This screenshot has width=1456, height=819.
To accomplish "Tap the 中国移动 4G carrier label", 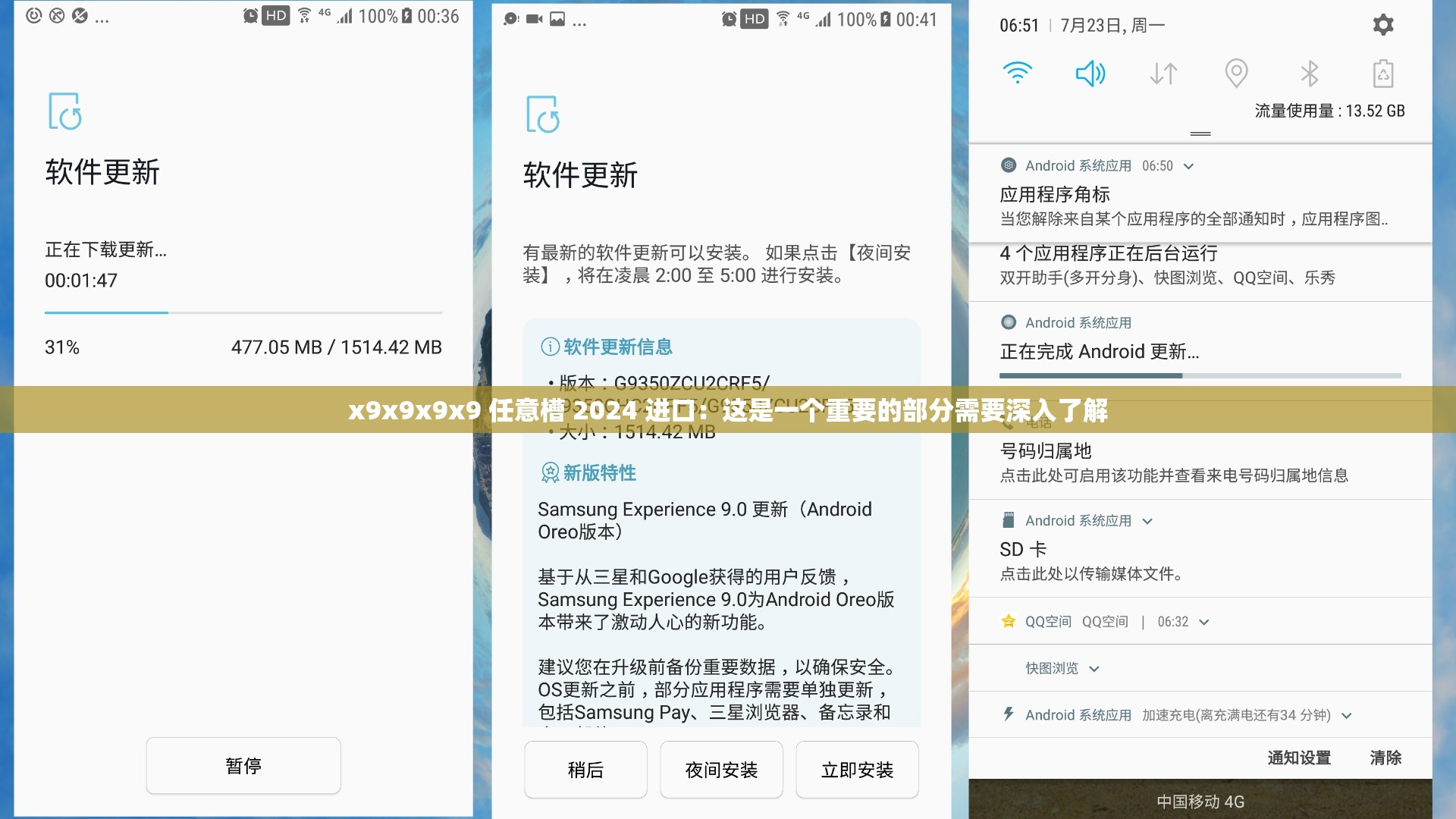I will coord(1200,802).
